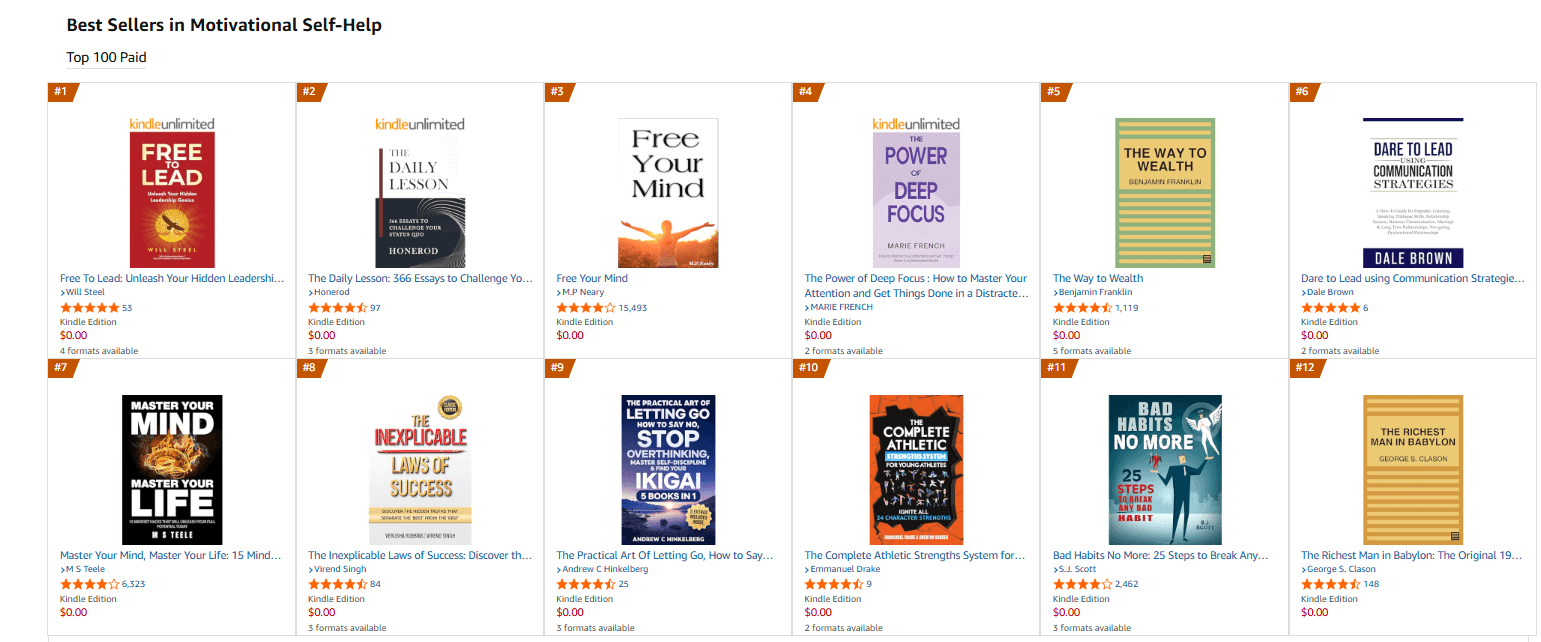
Task: Open The Richest Man in Babylon cover
Action: tap(1412, 470)
